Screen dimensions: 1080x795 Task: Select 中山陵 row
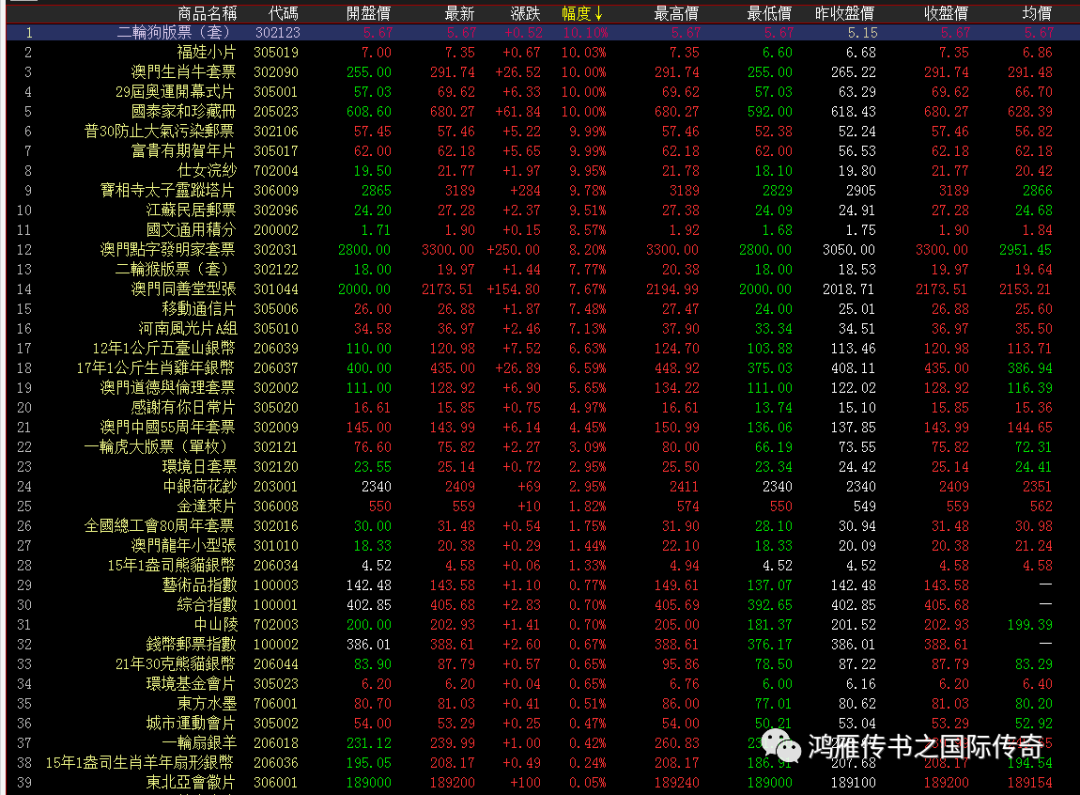point(543,625)
